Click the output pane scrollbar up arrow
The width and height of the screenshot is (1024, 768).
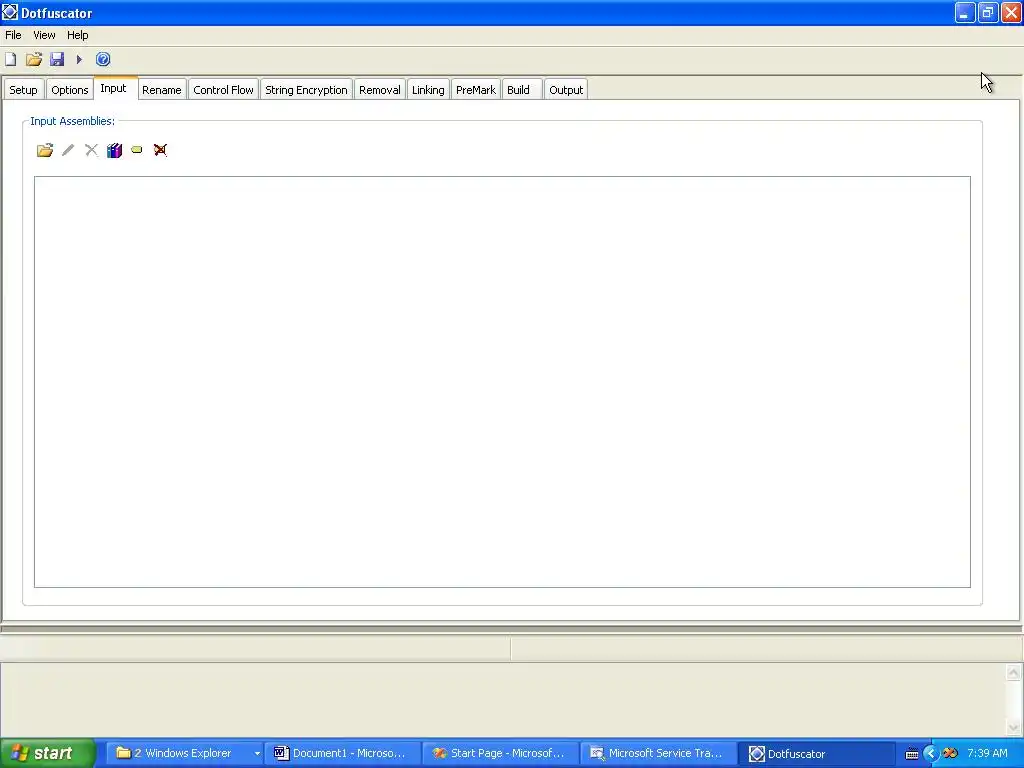(1014, 673)
